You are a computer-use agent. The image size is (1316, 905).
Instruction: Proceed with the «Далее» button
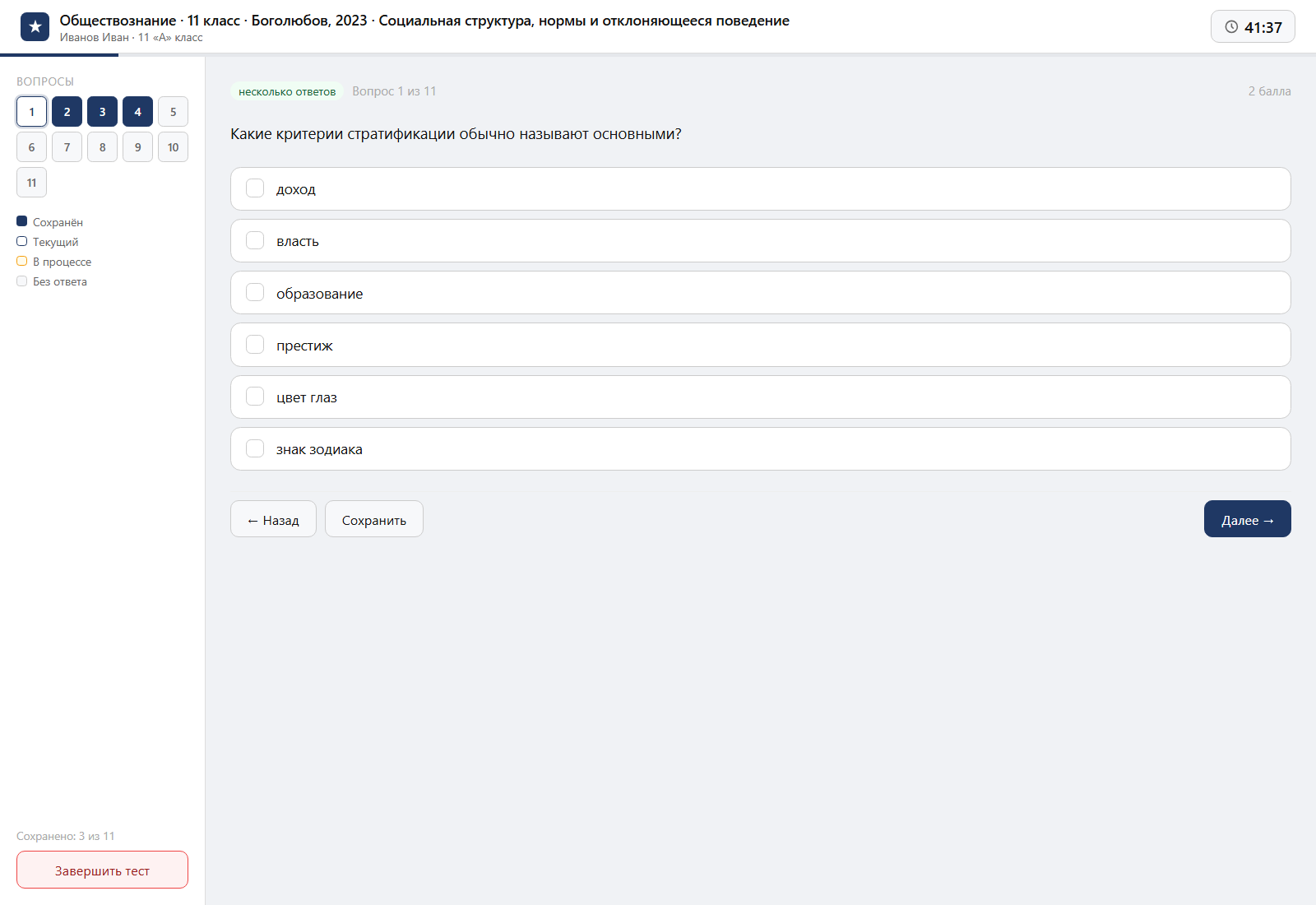[x=1248, y=519]
